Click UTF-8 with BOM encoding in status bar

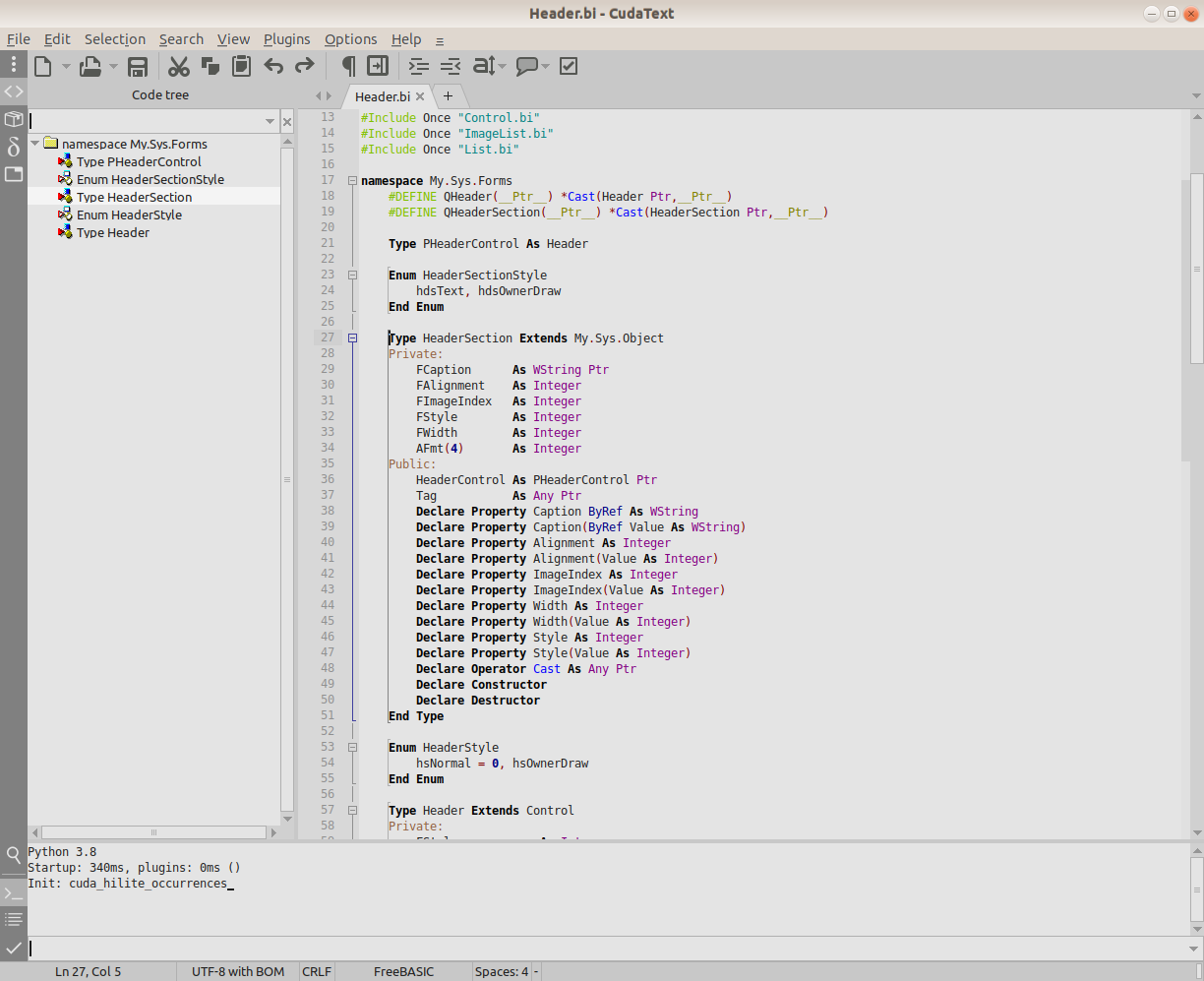pyautogui.click(x=238, y=971)
